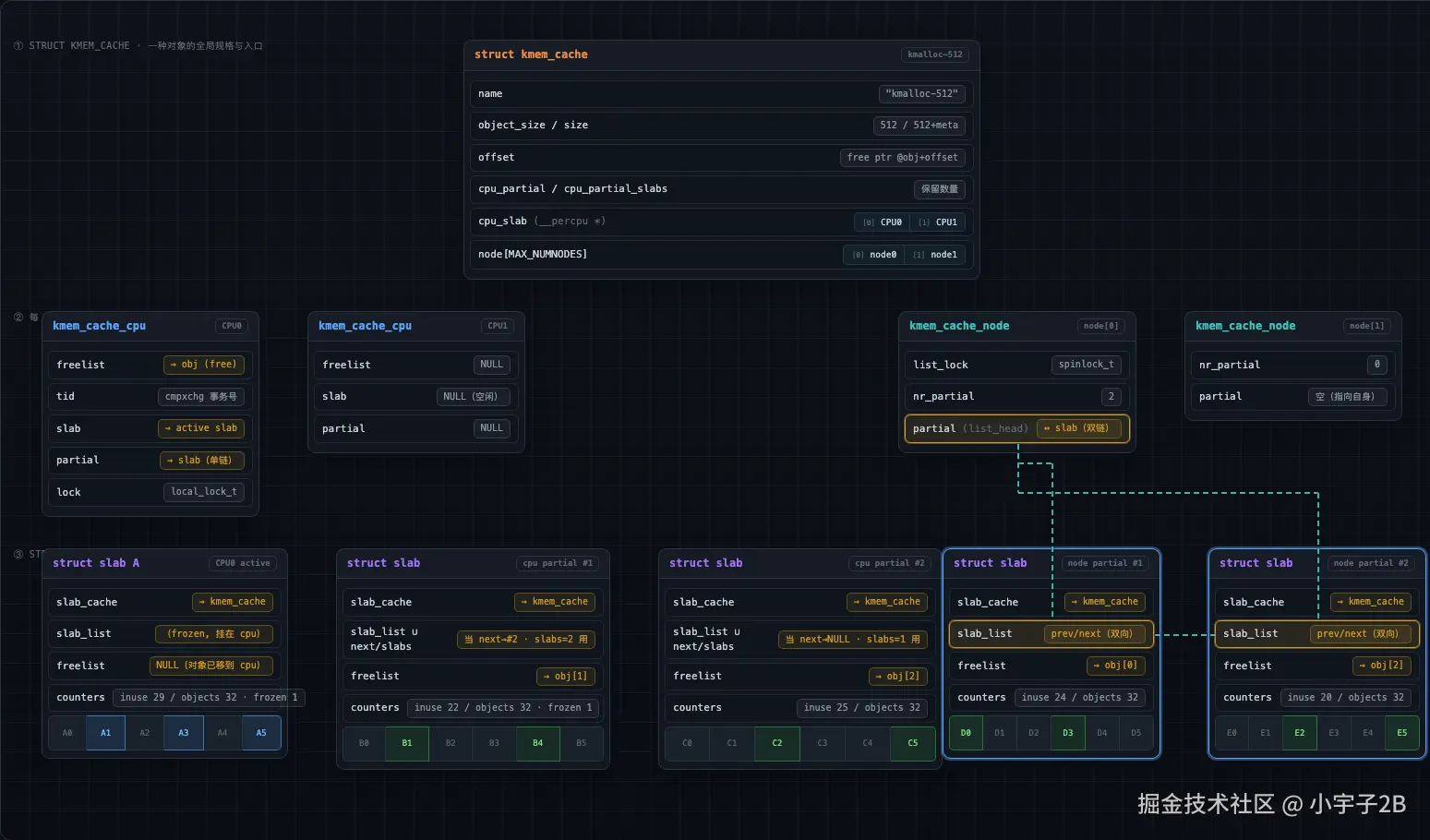This screenshot has height=840, width=1430.
Task: Click the CPU1 badge on second kmem_cache_cpu card
Action: (498, 326)
